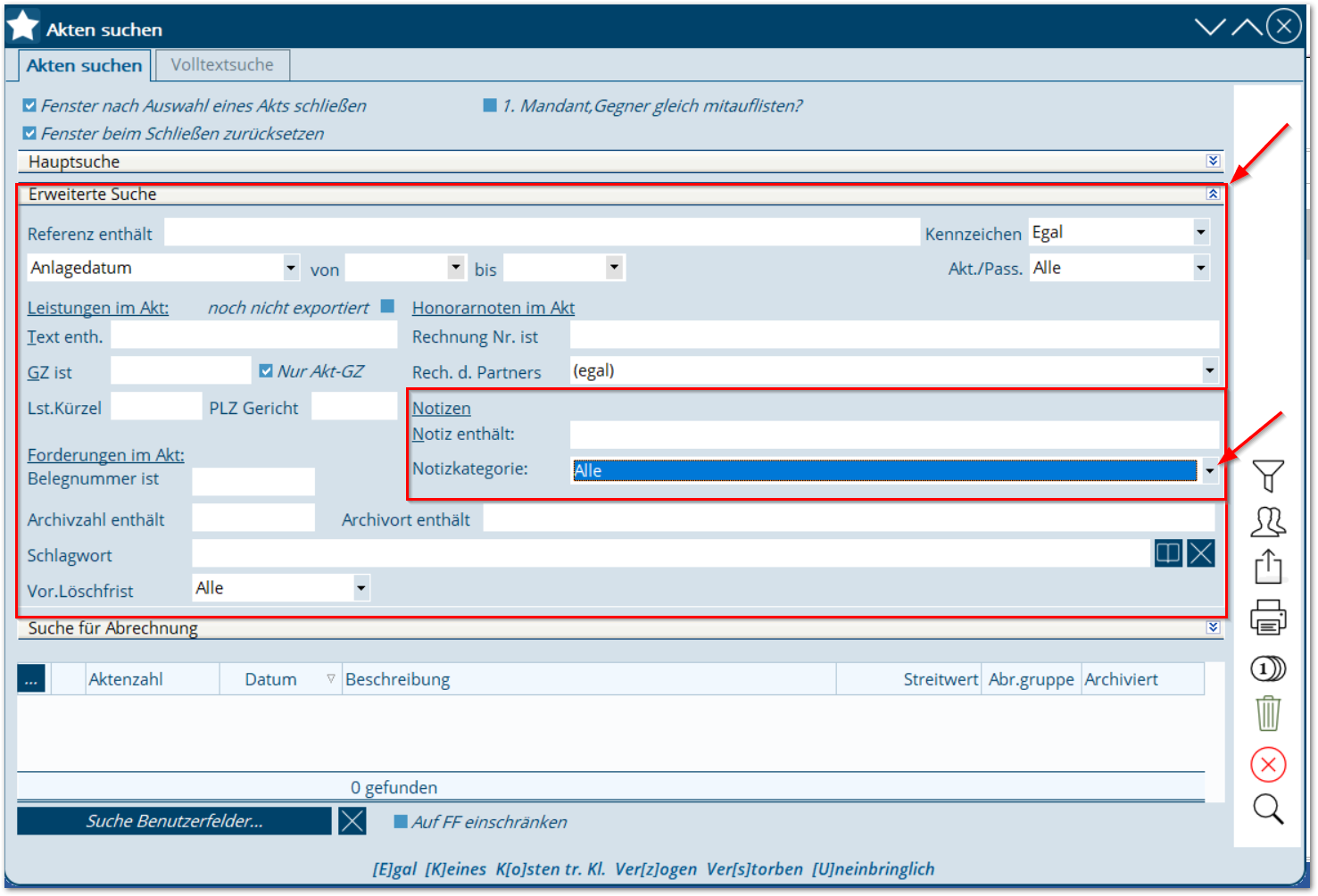Click the magnifying glass search icon

[x=1267, y=809]
